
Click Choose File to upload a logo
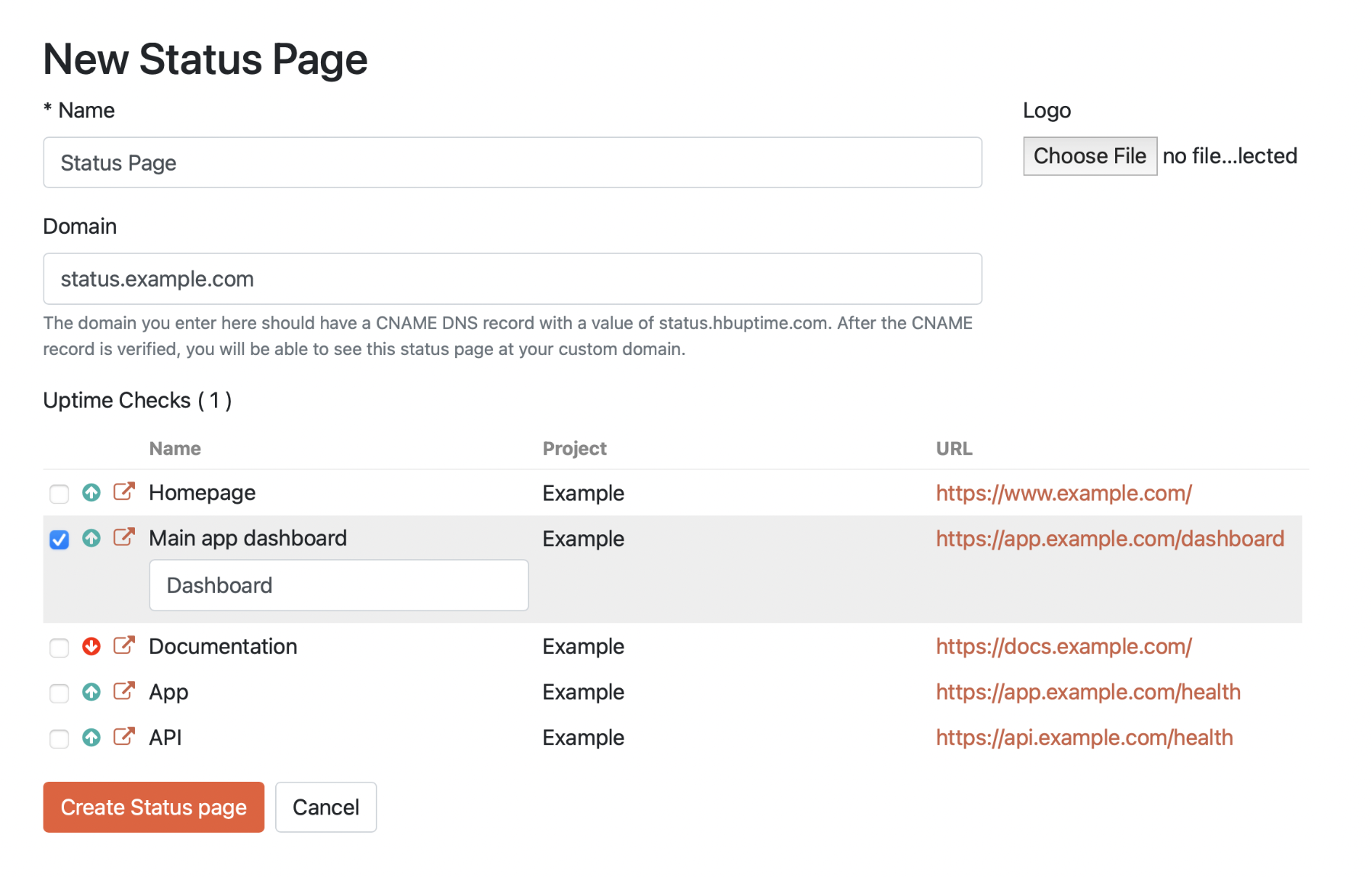1089,156
